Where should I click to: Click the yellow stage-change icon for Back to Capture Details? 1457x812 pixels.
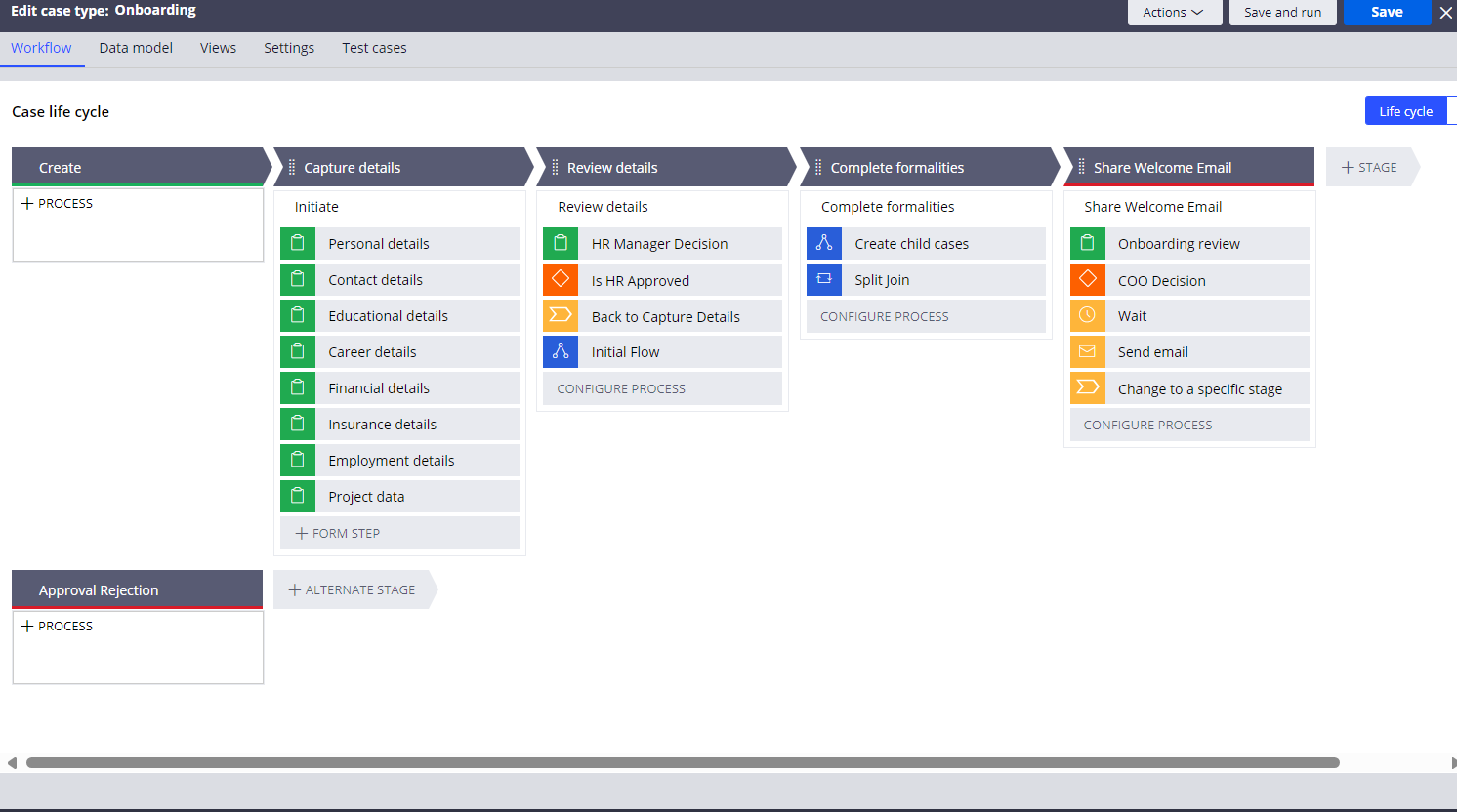pos(561,316)
